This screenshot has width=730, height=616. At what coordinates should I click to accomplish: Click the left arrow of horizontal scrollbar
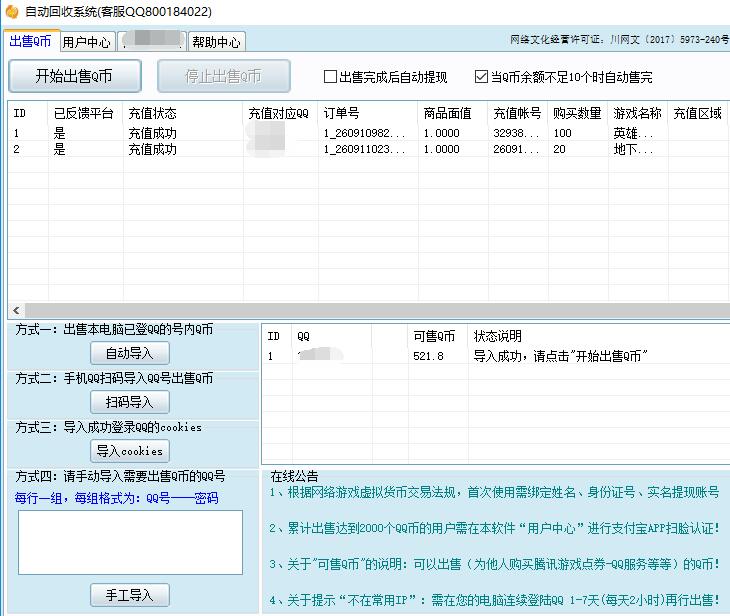tap(16, 310)
